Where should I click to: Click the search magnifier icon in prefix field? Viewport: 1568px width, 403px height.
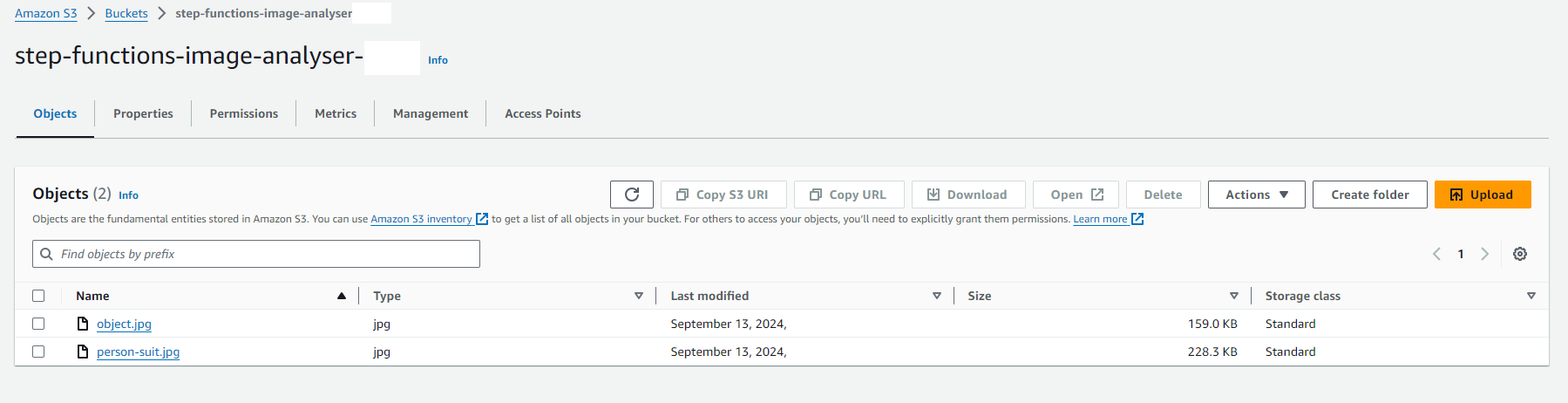coord(47,254)
